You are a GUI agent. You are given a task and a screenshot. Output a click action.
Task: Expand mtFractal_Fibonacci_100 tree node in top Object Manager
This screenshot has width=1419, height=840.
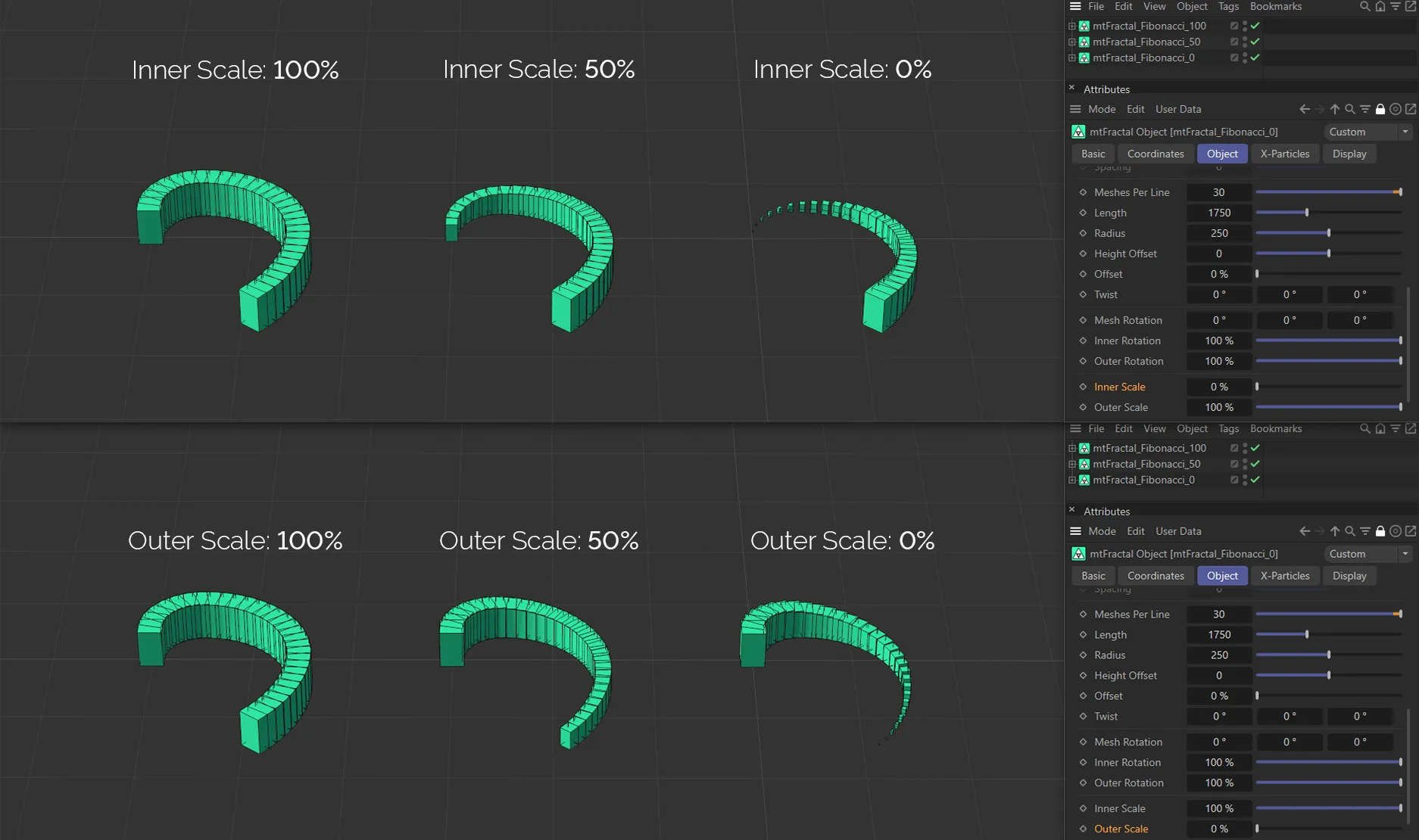(1072, 26)
